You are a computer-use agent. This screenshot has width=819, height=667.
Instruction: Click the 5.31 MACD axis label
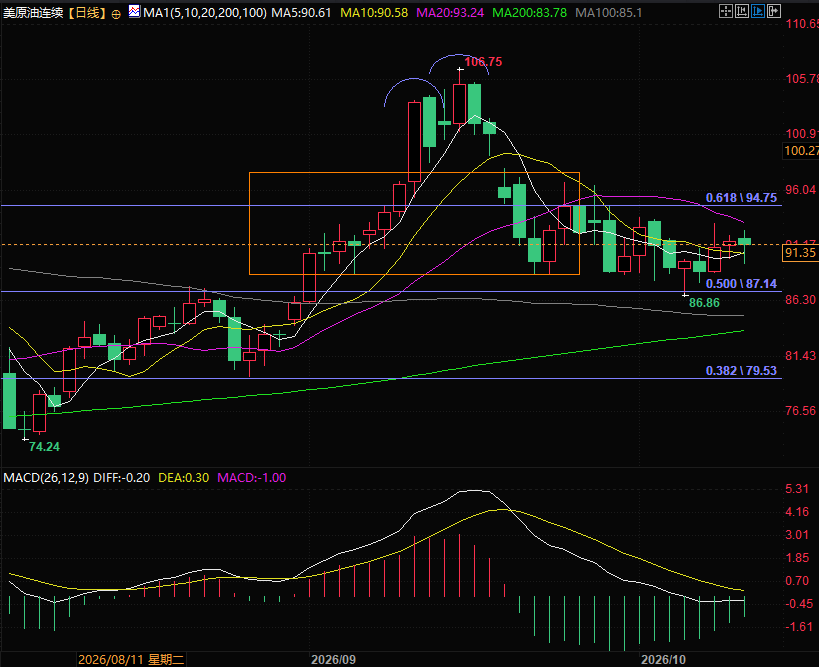[797, 489]
